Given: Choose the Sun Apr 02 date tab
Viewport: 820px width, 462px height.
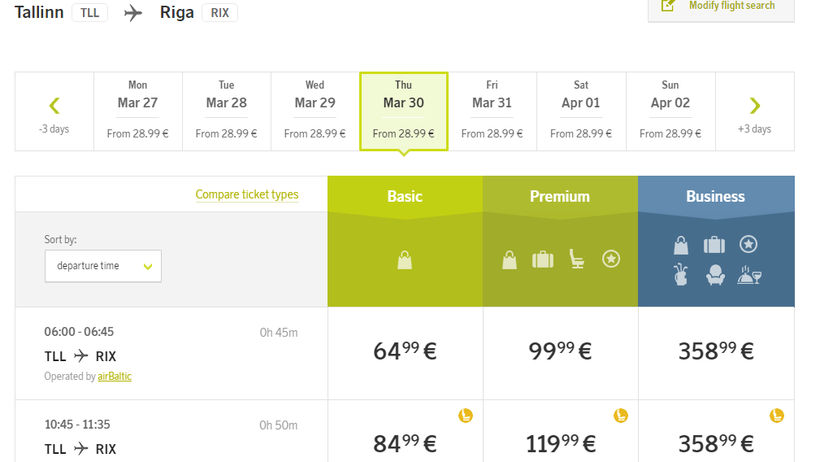Looking at the screenshot, I should click(670, 111).
